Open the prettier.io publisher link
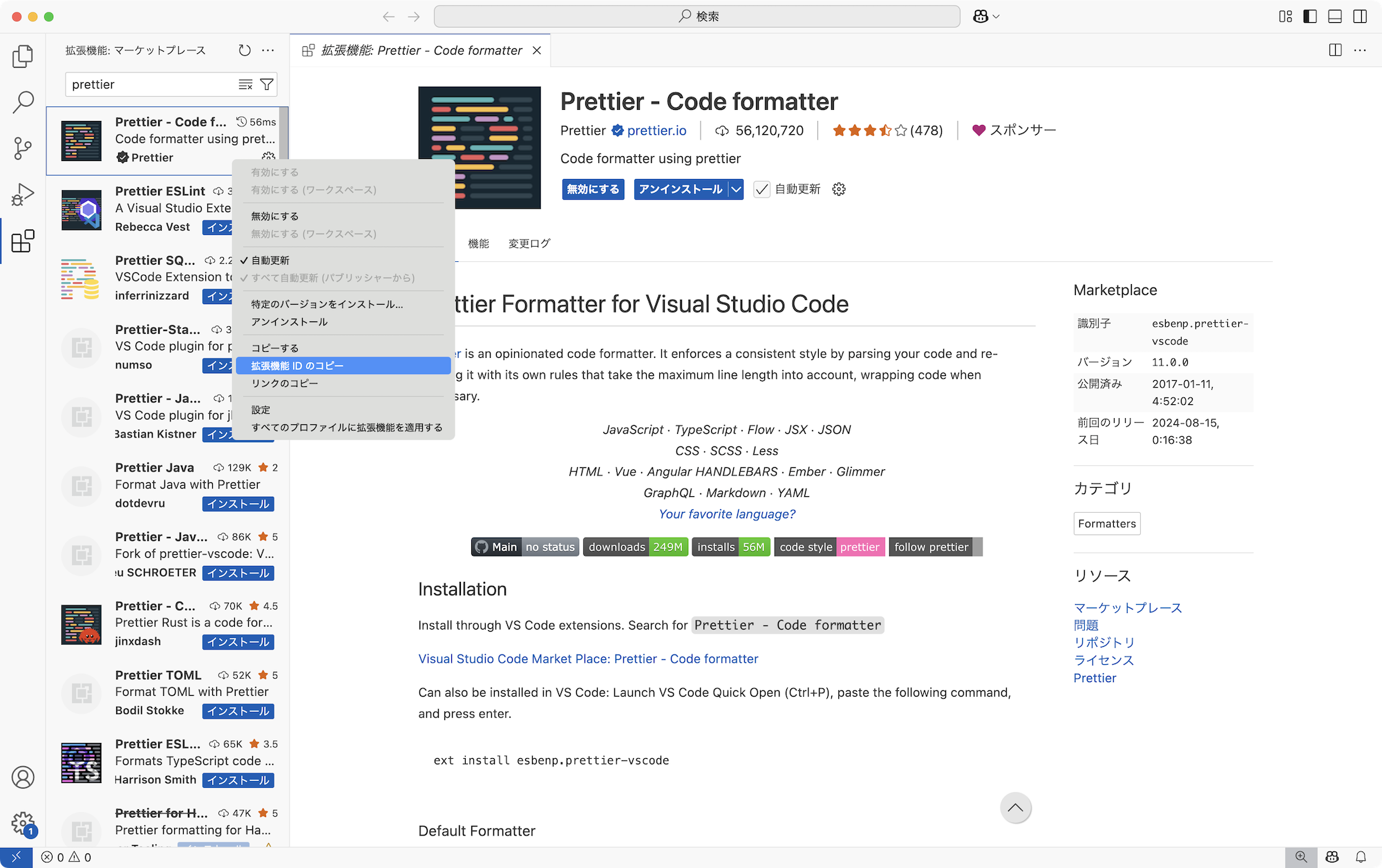Screen dimensions: 1382x868 coord(656,131)
